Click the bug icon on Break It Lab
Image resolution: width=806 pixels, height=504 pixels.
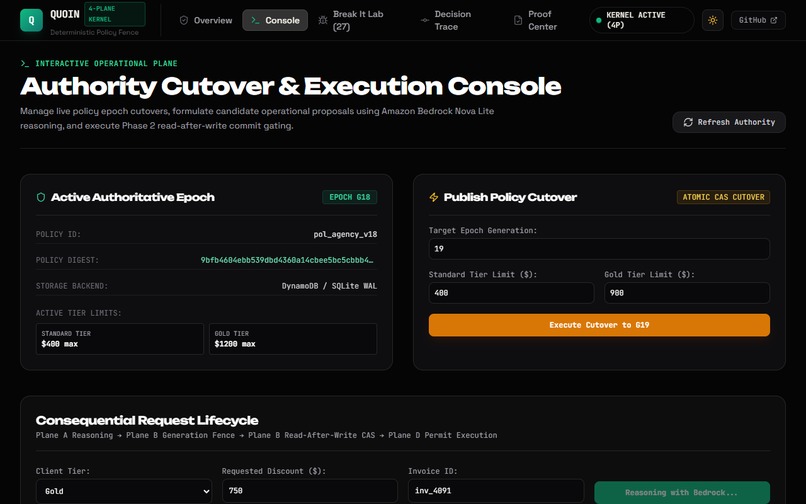323,20
